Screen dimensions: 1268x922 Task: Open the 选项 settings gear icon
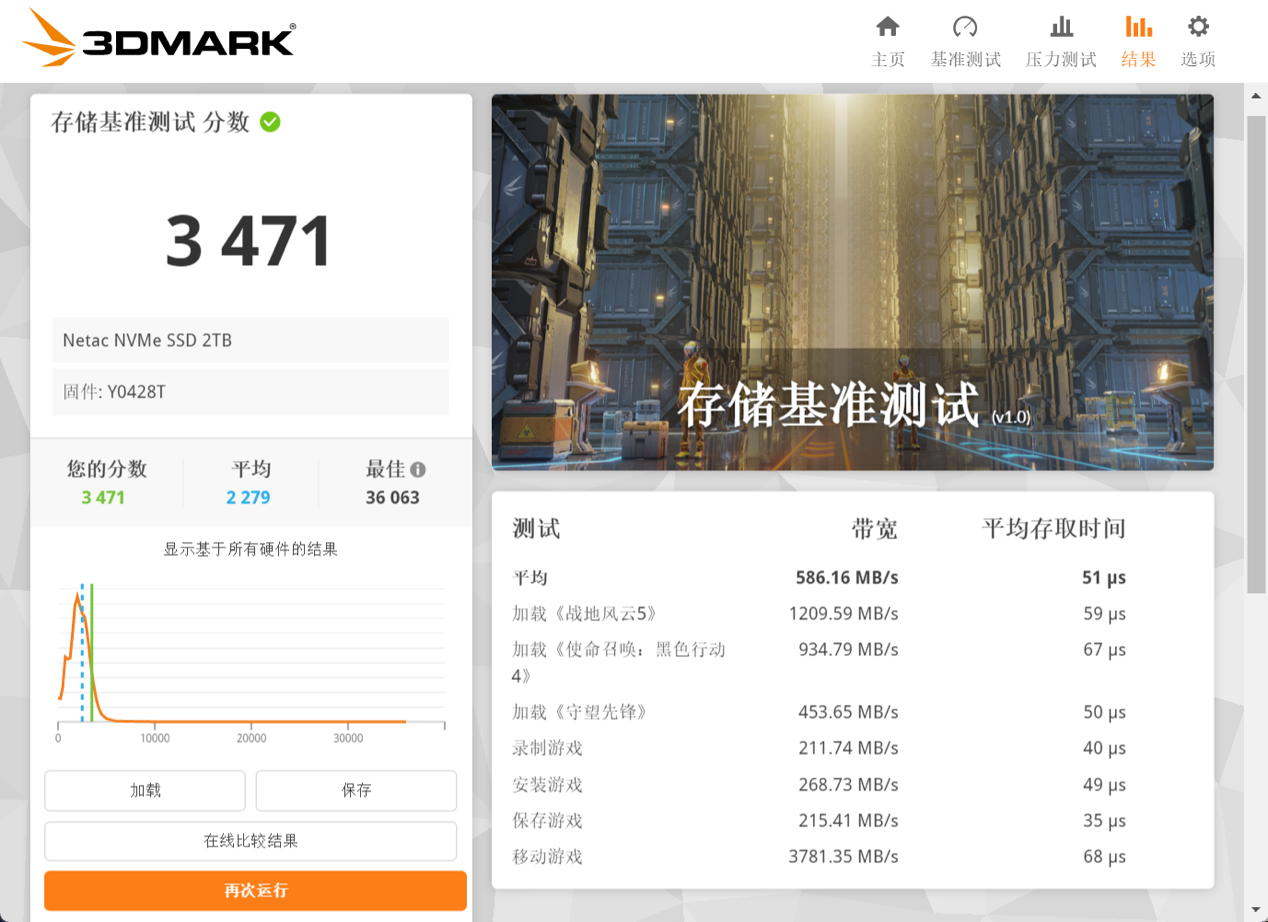[x=1197, y=29]
